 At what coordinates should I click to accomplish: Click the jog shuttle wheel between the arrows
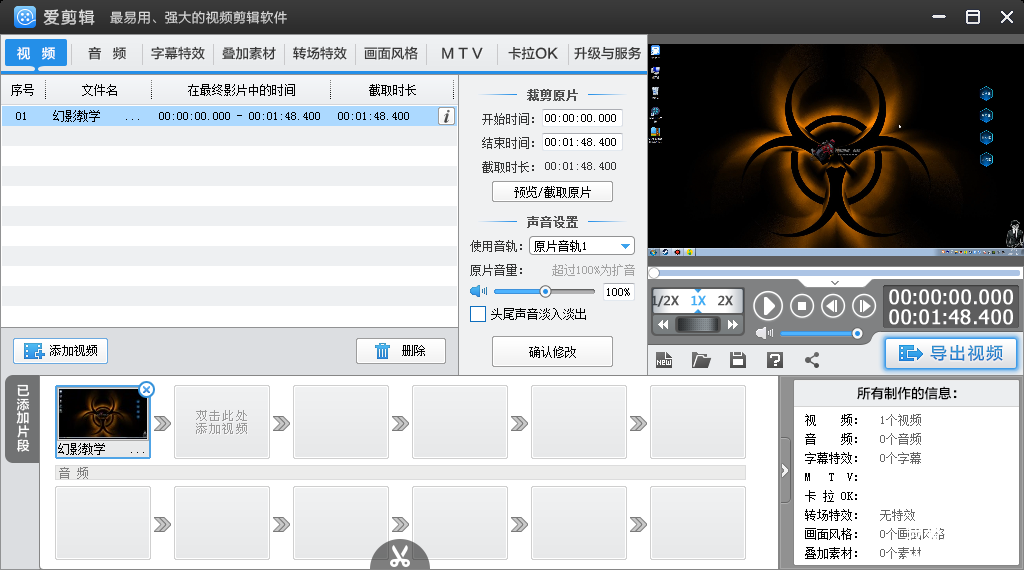(x=697, y=325)
